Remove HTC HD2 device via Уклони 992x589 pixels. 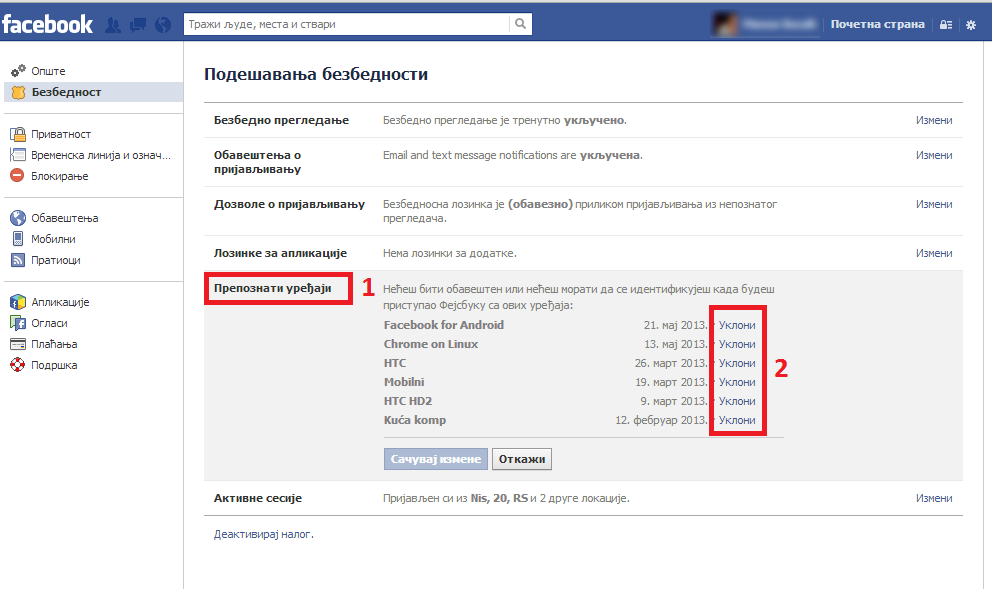[x=737, y=401]
